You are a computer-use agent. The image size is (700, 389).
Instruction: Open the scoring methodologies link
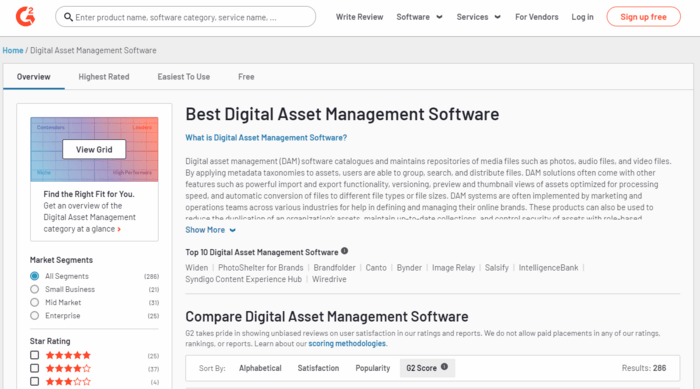click(x=347, y=343)
